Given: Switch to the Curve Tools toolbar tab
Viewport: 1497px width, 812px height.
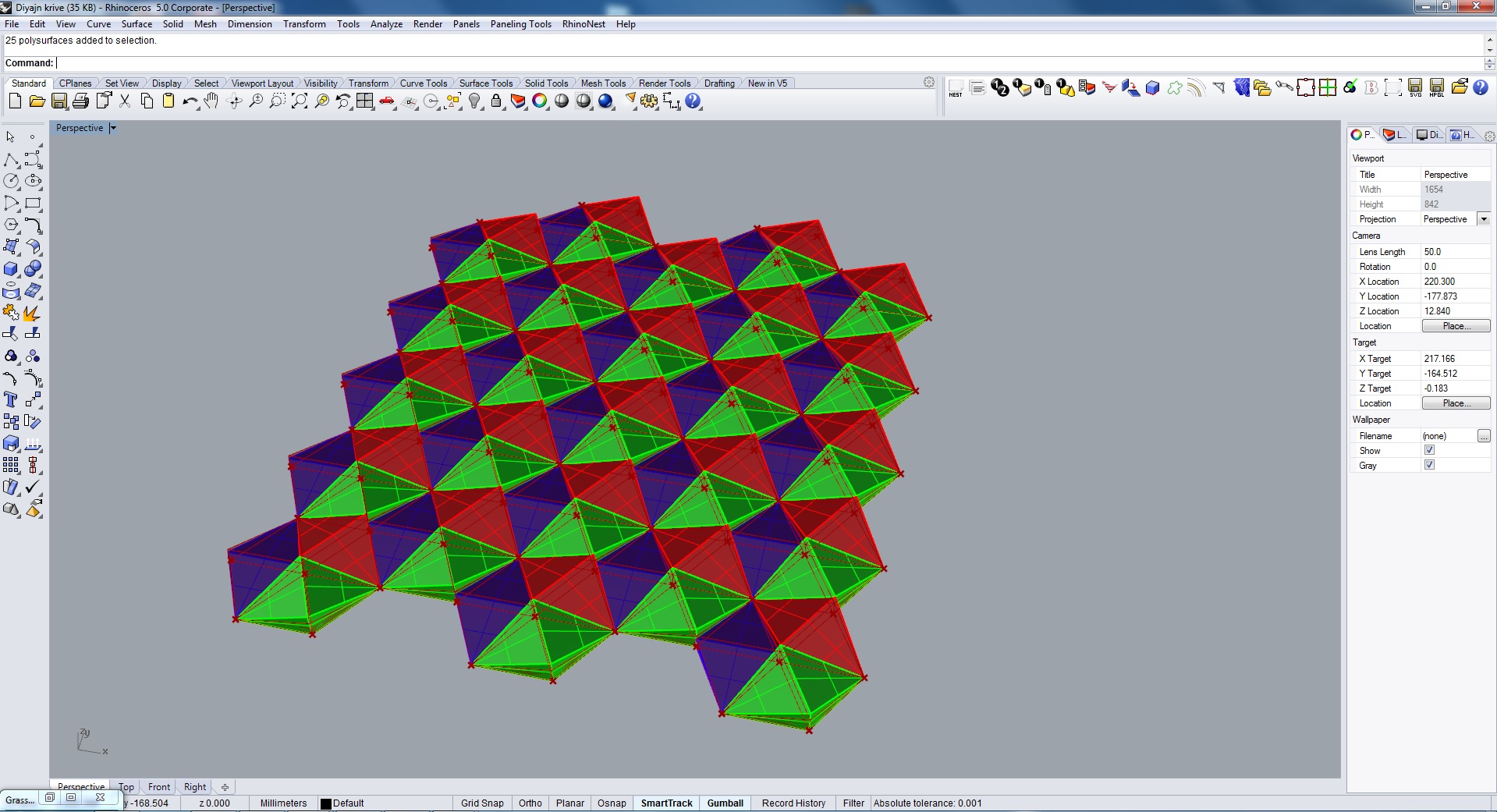Looking at the screenshot, I should coord(424,83).
